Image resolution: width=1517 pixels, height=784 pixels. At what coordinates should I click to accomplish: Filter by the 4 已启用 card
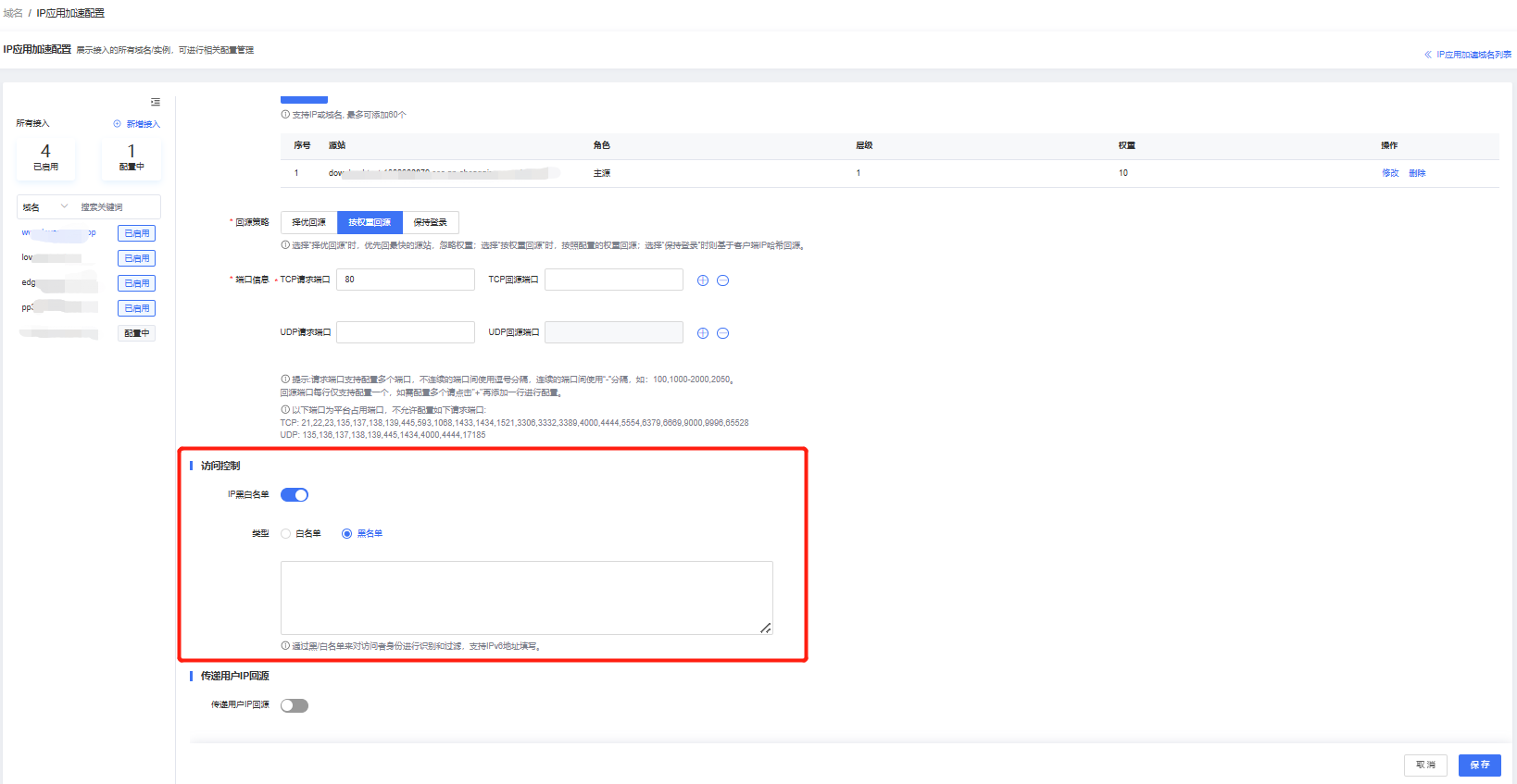click(x=45, y=157)
